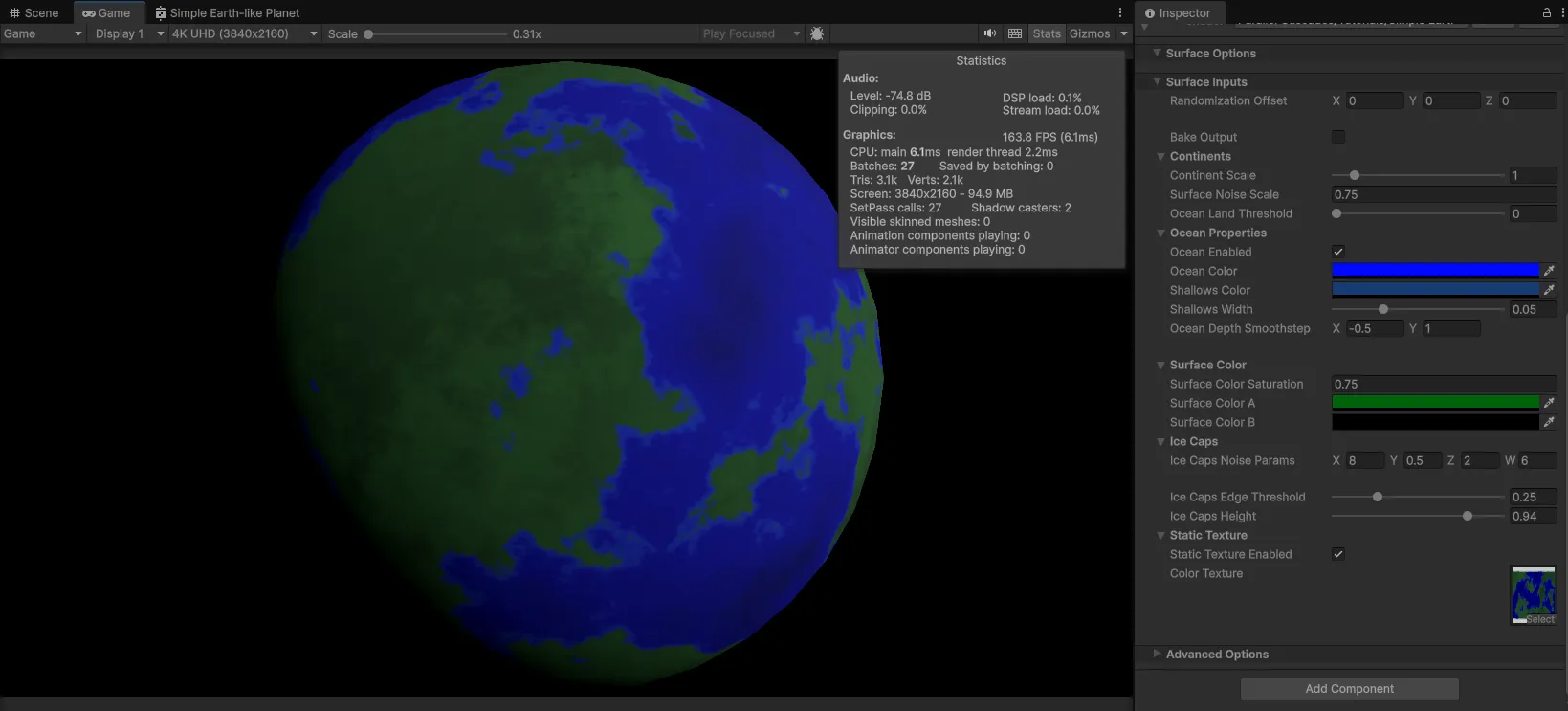Click the bug-shaped frame debugger icon
The image size is (1568, 711).
pos(817,33)
